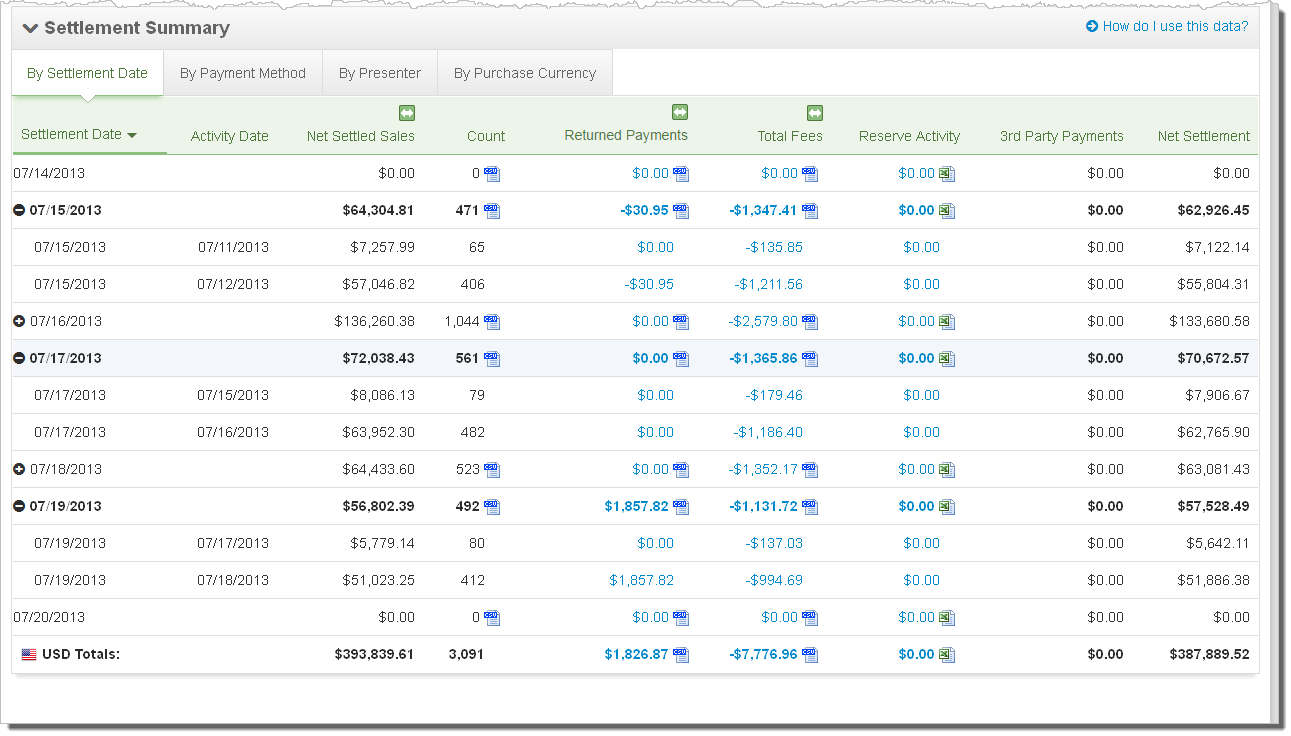
Task: Download Total Fees CSV beside -$1,365.86
Action: [810, 359]
